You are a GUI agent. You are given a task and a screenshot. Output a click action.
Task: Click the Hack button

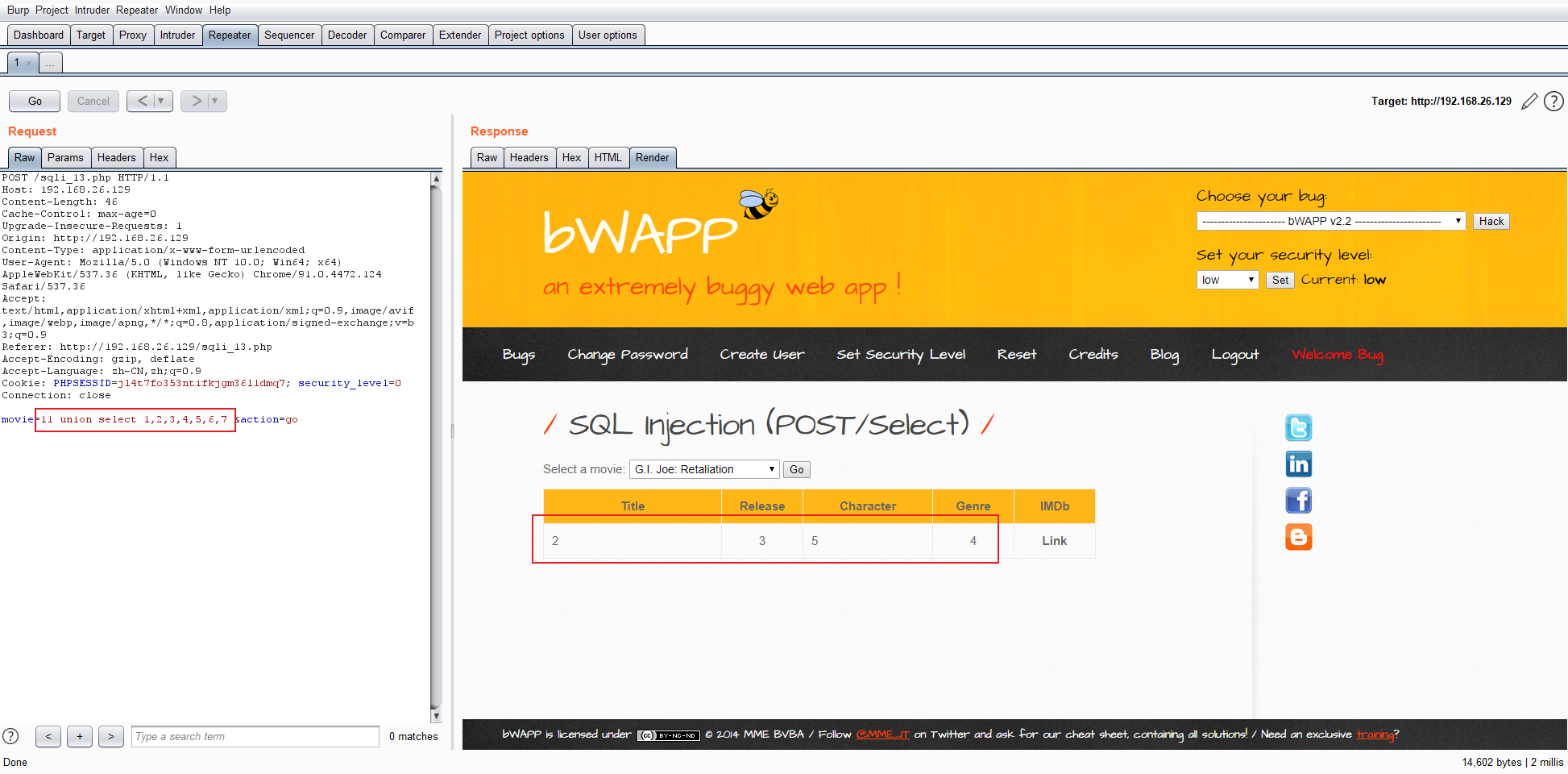coord(1491,221)
